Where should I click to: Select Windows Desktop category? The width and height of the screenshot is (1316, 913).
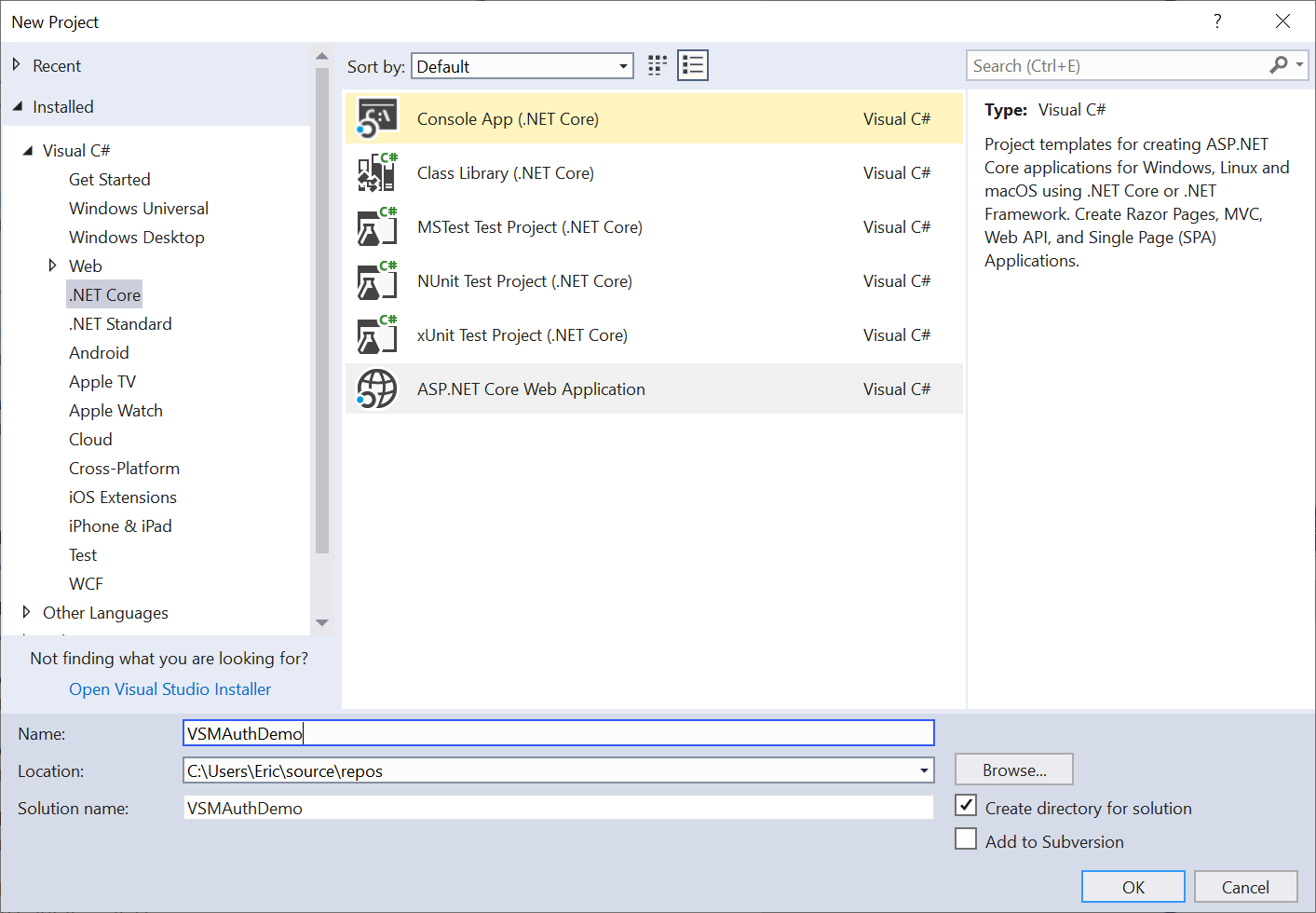click(x=136, y=238)
